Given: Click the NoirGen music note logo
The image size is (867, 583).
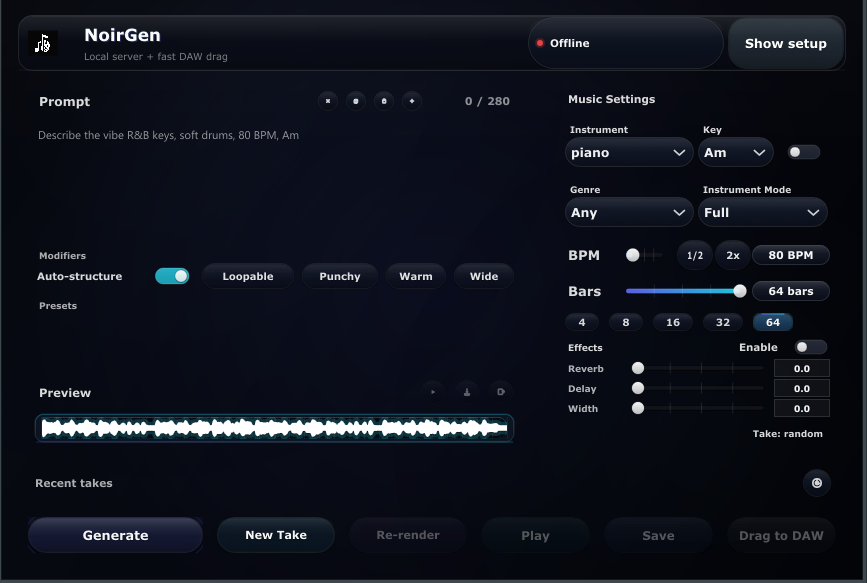Looking at the screenshot, I should (x=40, y=43).
